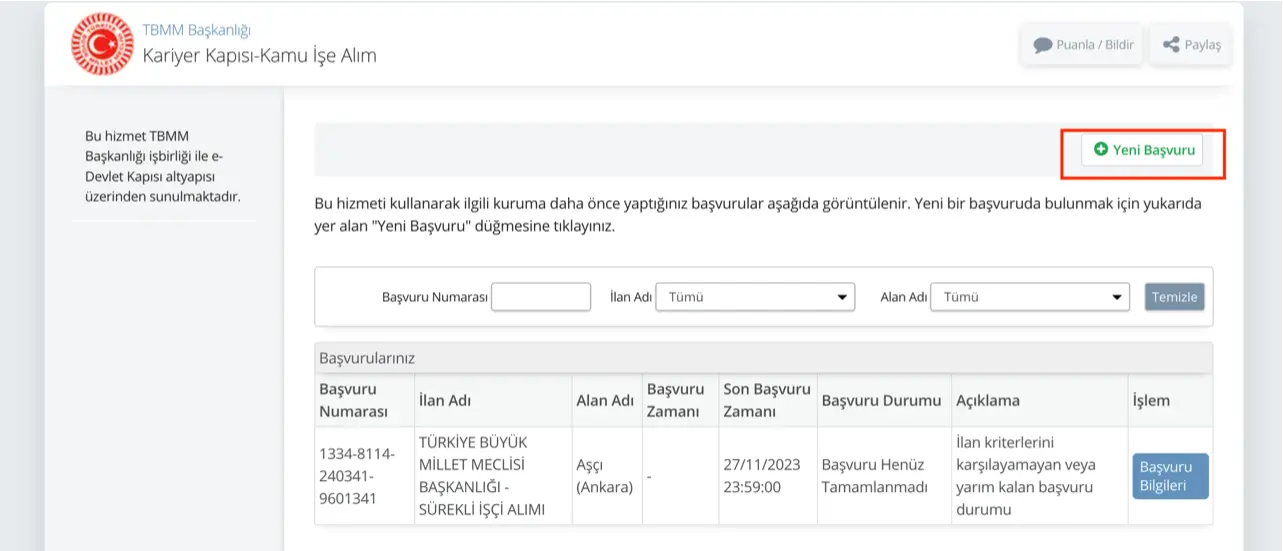The image size is (1283, 551).
Task: Start a new application with Yeni Başvuru
Action: (1142, 149)
